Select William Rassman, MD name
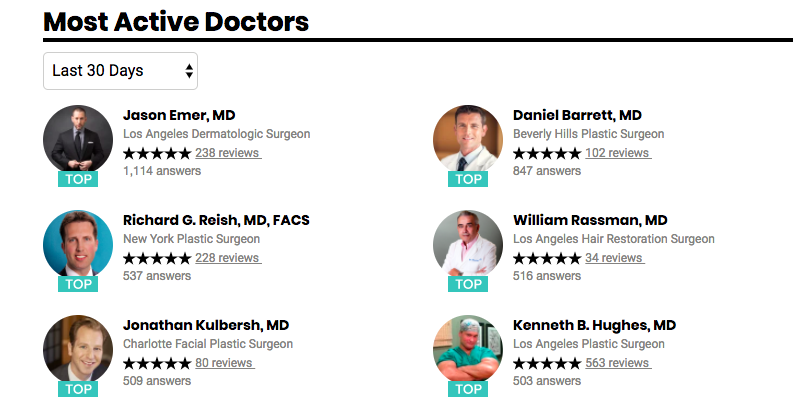Image resolution: width=802 pixels, height=405 pixels. 590,220
